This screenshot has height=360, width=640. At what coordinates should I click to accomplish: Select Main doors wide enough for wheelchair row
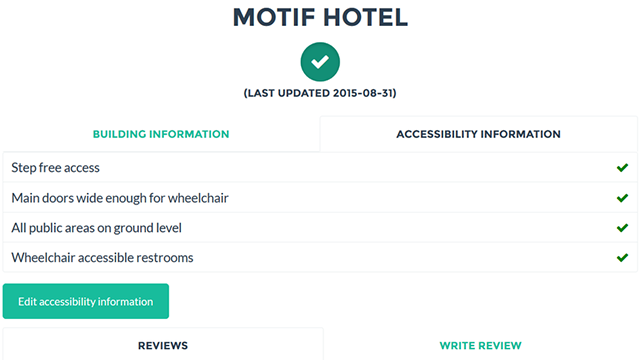coord(320,198)
